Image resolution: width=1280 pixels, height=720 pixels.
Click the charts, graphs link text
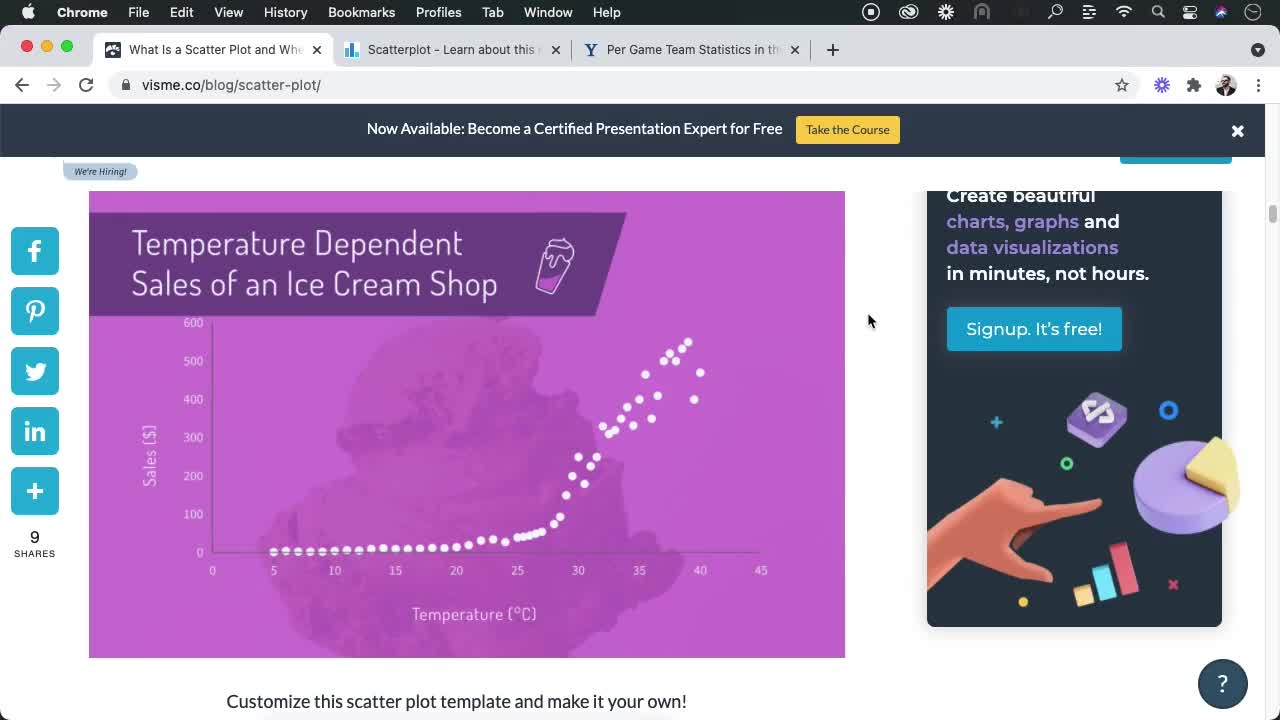pyautogui.click(x=1012, y=222)
